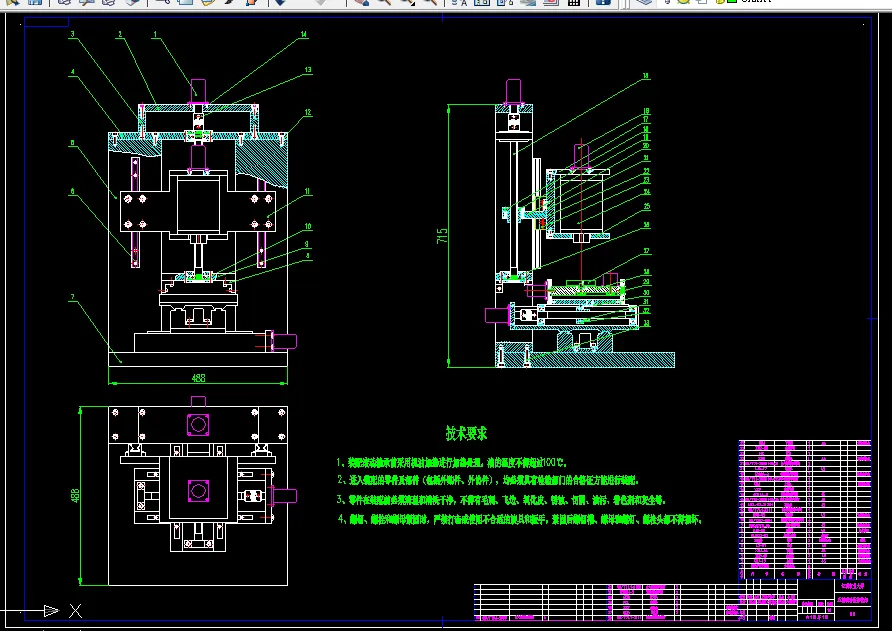Click part balloon number 9 in front view
The height and width of the screenshot is (631, 892).
click(307, 244)
